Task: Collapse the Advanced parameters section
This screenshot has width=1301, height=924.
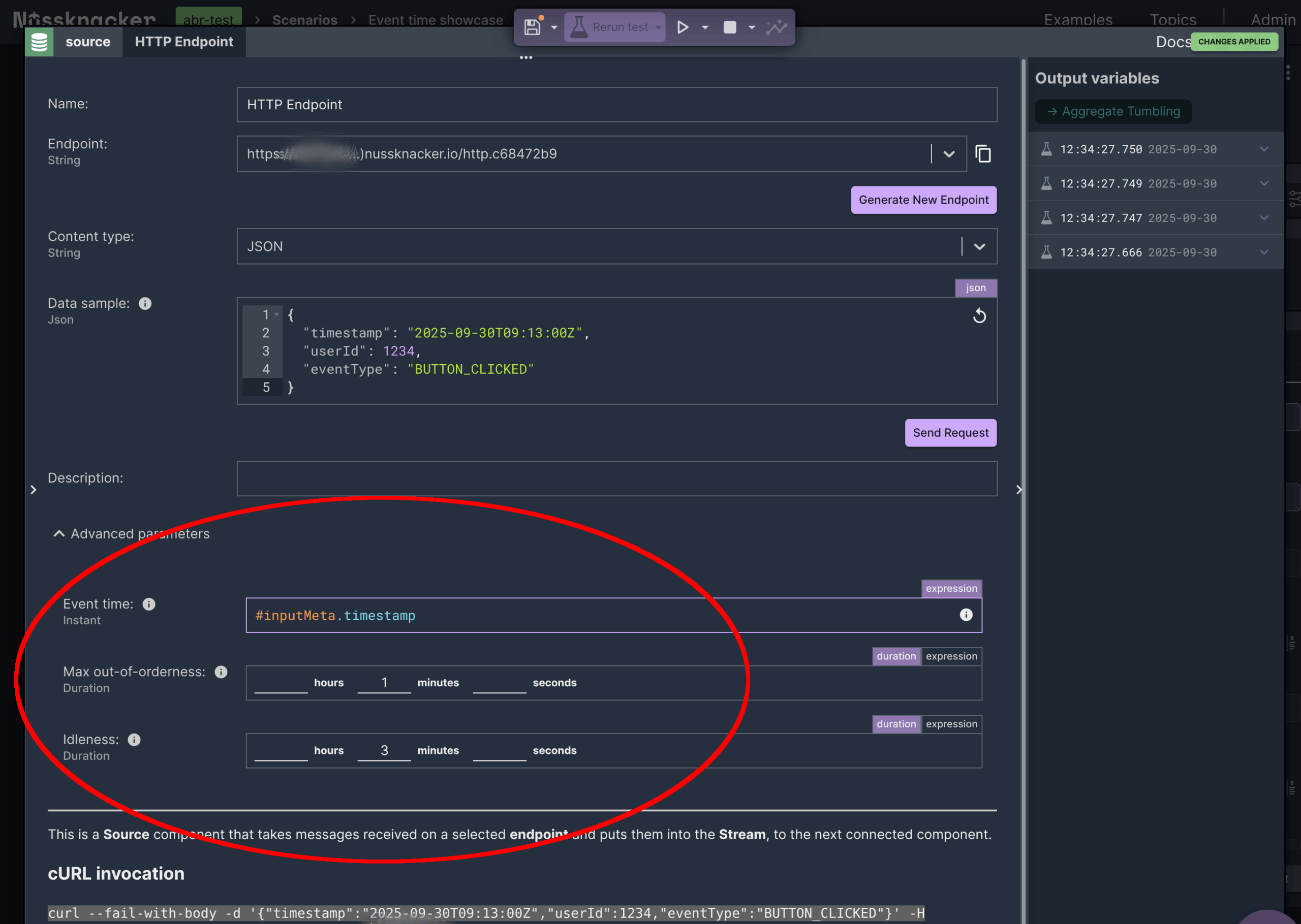Action: [x=58, y=534]
